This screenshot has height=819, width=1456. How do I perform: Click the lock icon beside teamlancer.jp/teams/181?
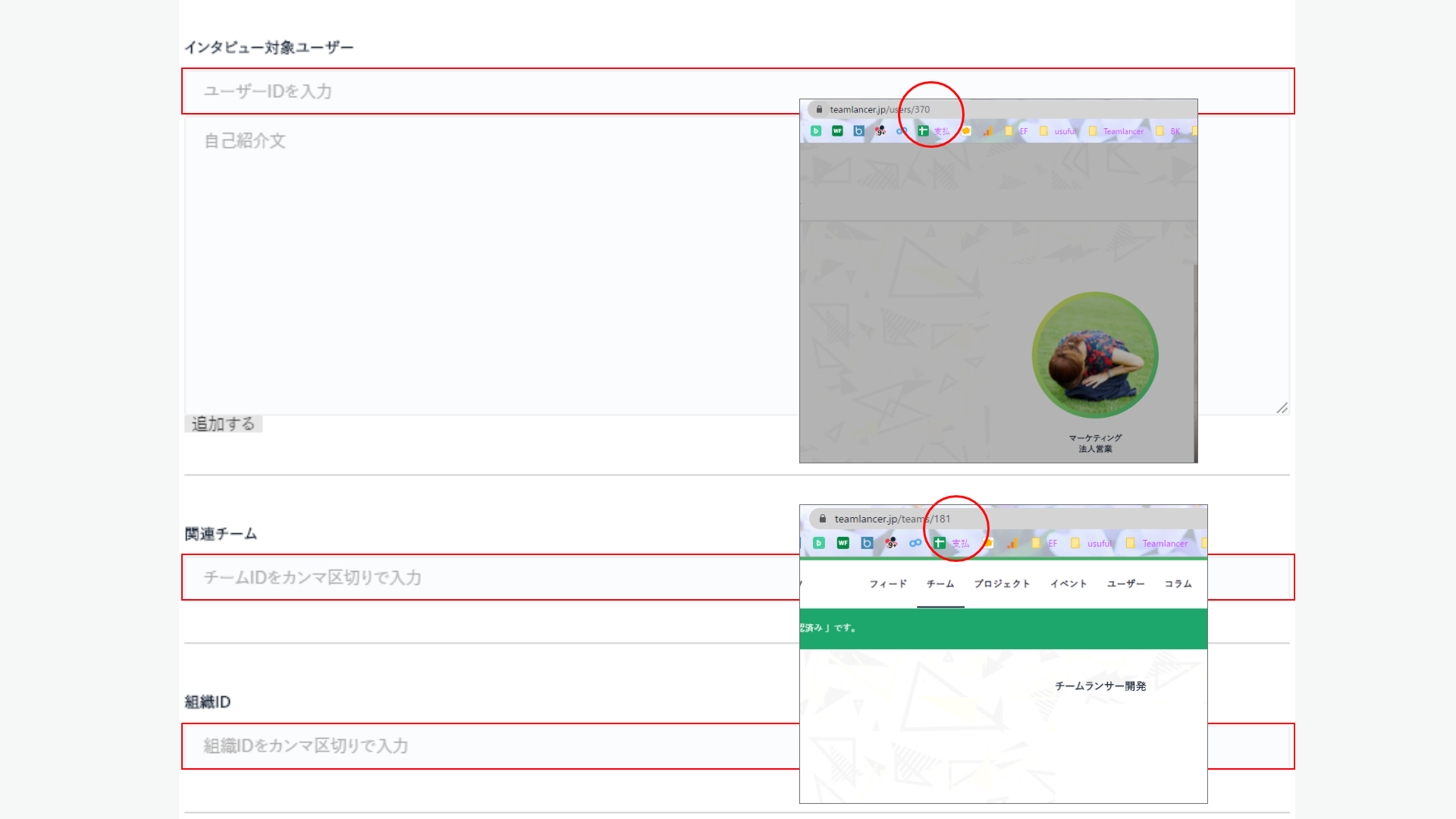pyautogui.click(x=823, y=519)
